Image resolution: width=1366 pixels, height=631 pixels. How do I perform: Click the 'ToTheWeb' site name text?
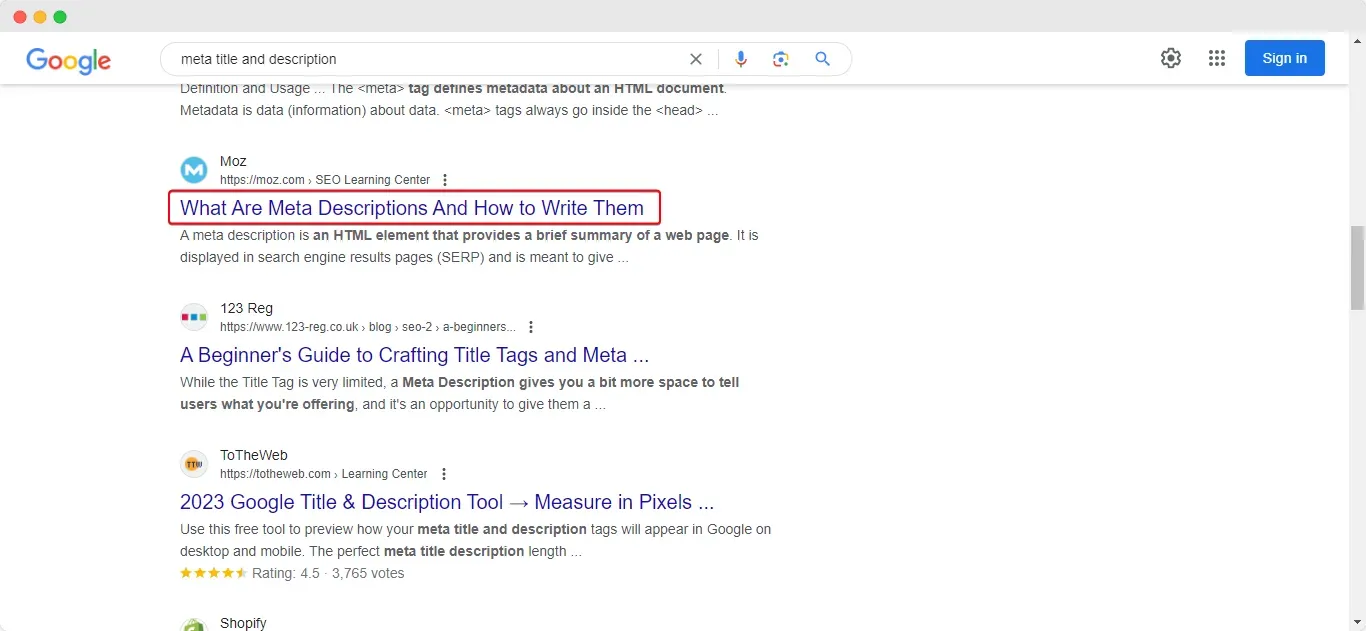(254, 455)
